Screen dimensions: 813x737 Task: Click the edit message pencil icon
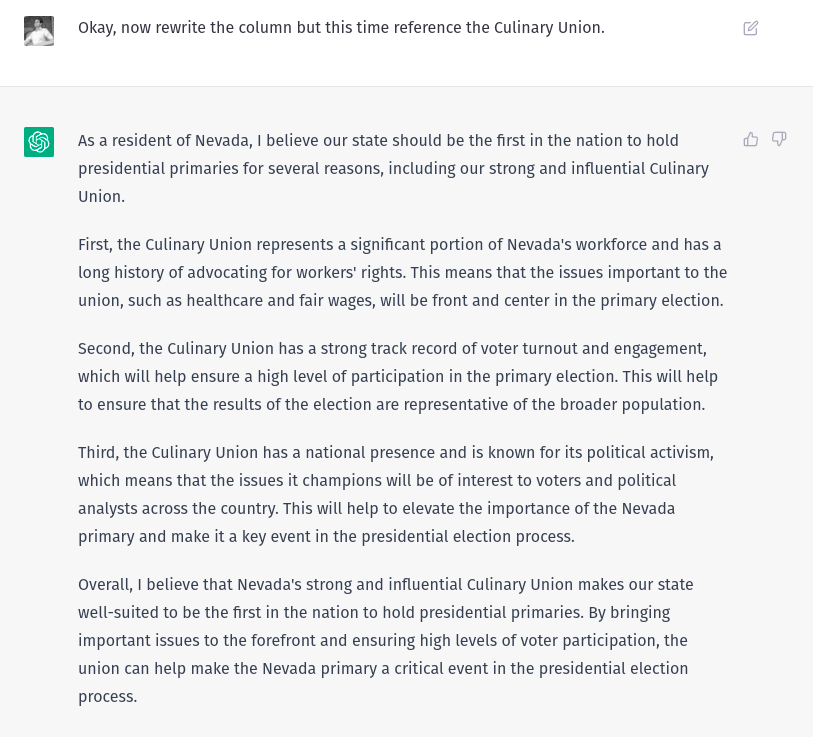(751, 28)
